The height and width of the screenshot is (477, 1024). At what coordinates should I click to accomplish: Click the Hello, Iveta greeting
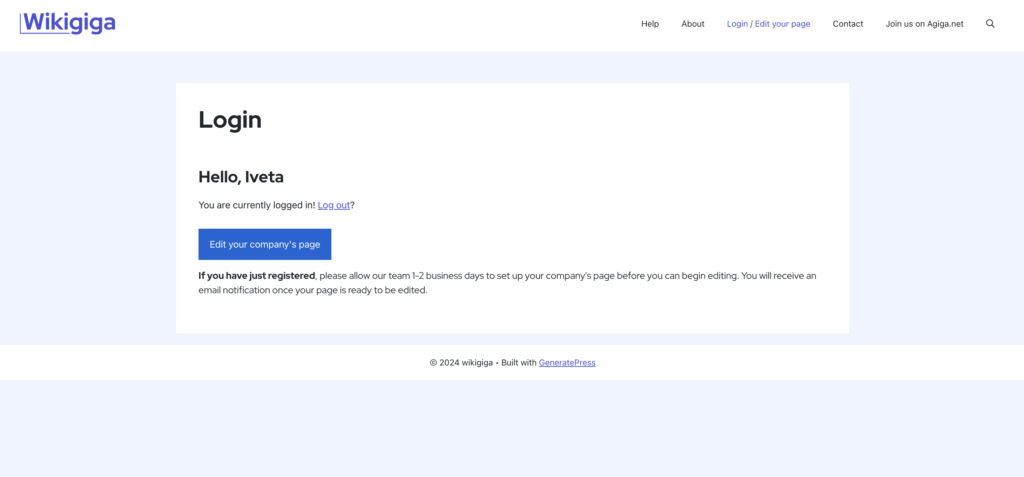point(241,177)
